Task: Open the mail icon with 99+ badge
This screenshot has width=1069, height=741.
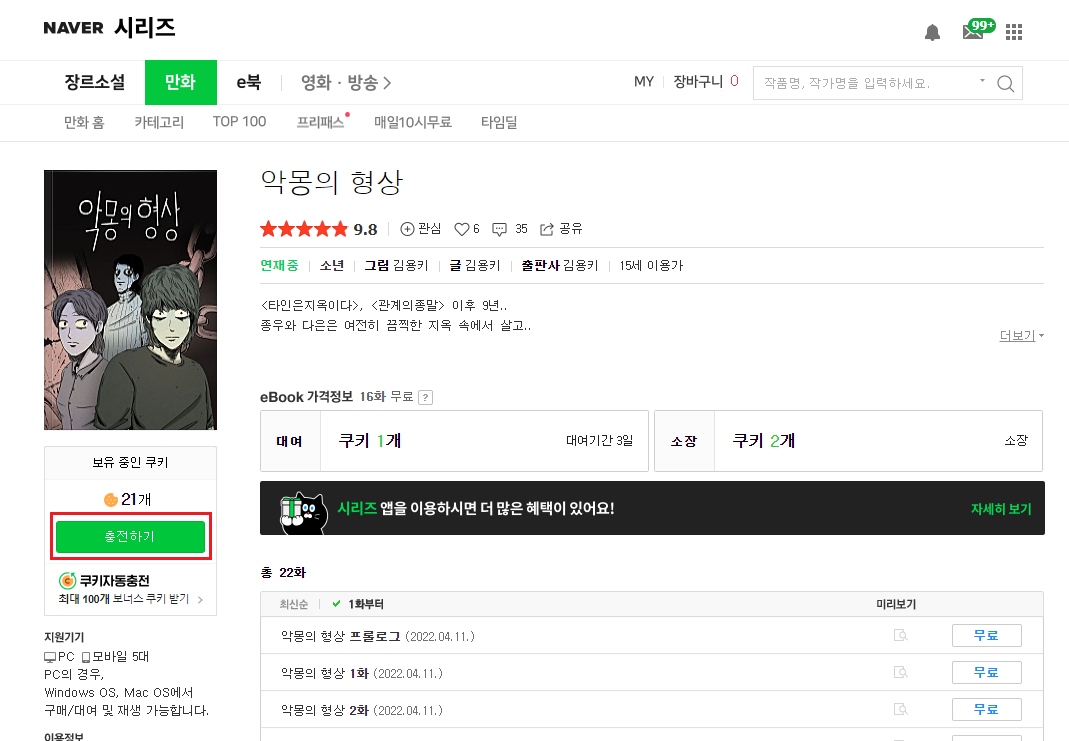Action: (x=978, y=29)
